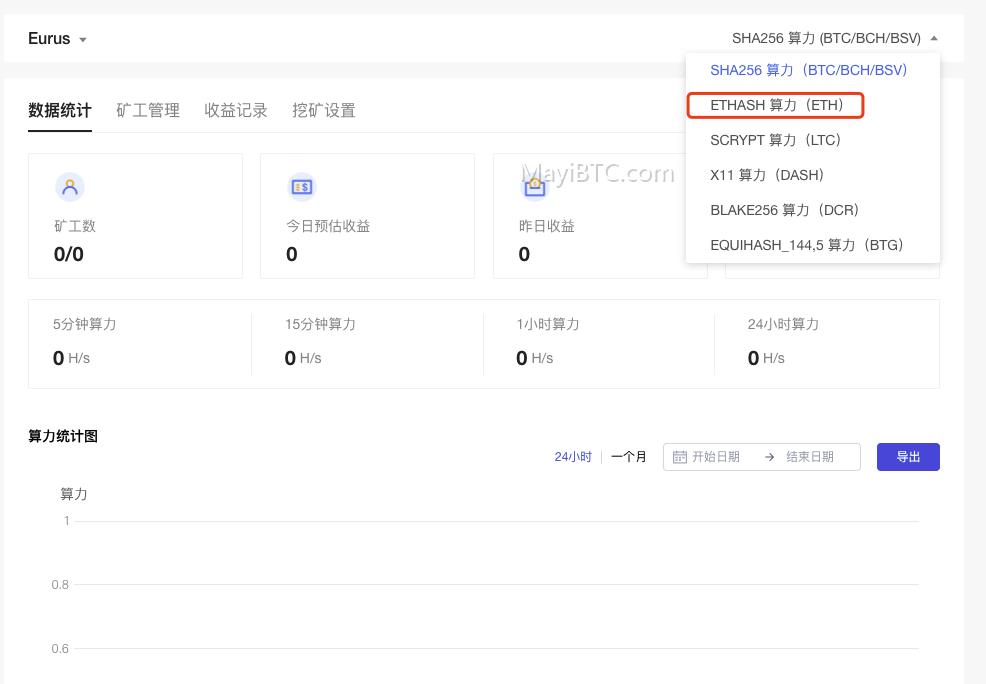Select EQUIHASH_144,5 算力 (BTG) option

[806, 245]
